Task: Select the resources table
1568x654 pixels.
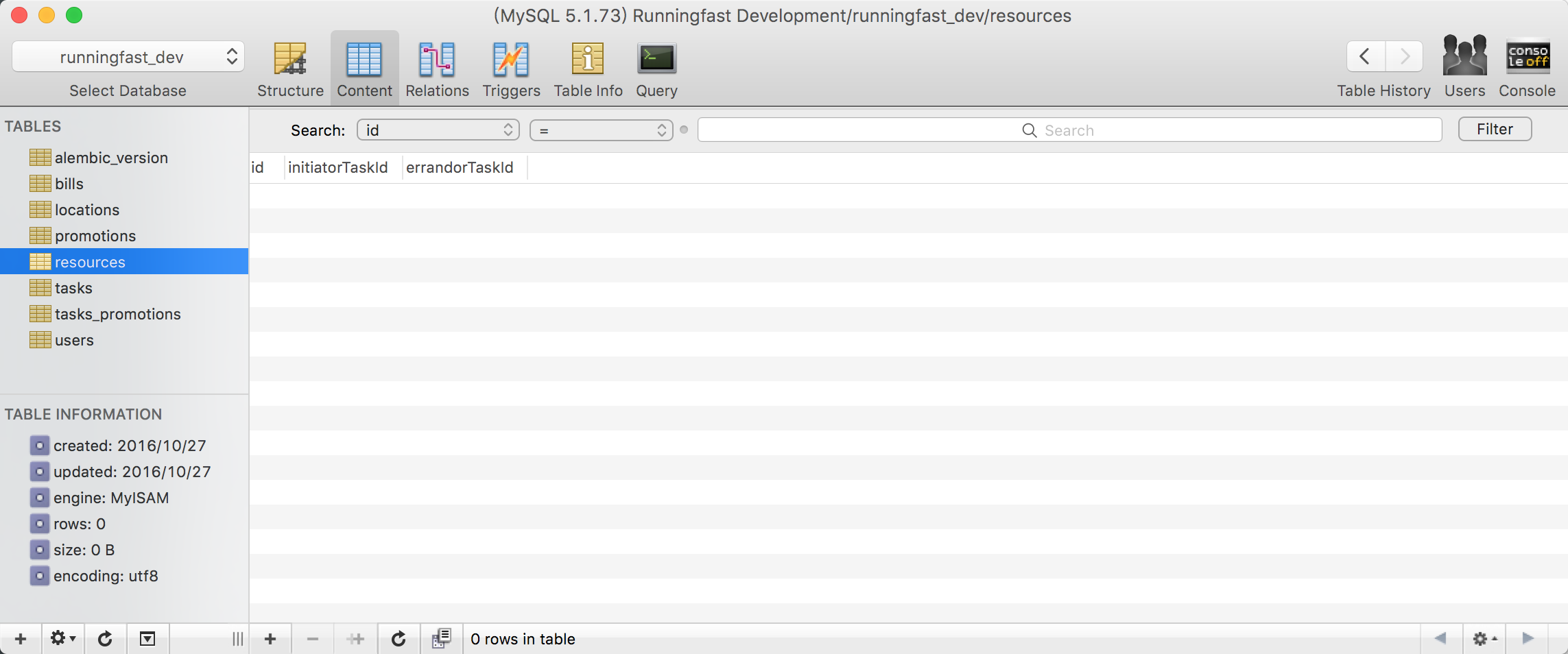Action: [124, 262]
